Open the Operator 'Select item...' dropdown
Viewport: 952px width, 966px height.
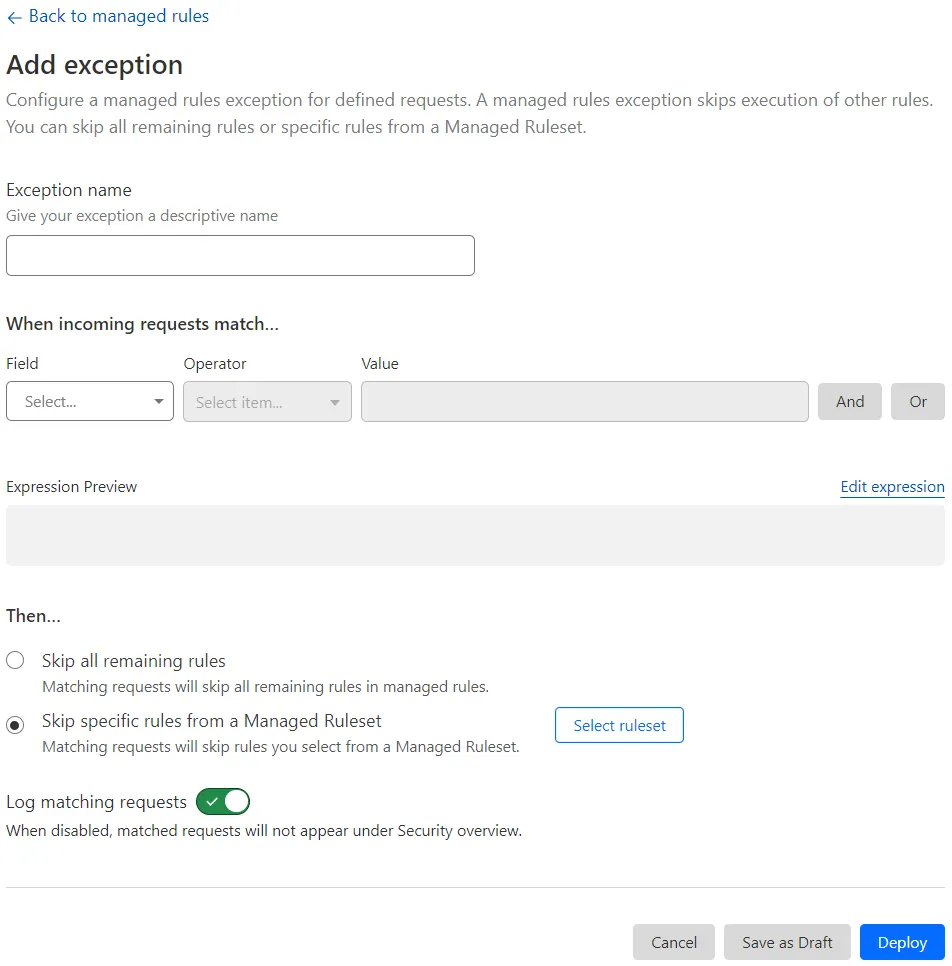click(x=266, y=401)
